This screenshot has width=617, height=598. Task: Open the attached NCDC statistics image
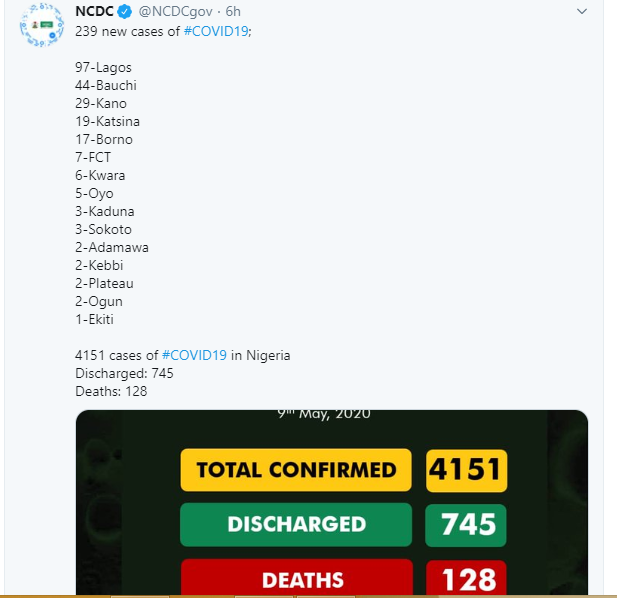[332, 502]
